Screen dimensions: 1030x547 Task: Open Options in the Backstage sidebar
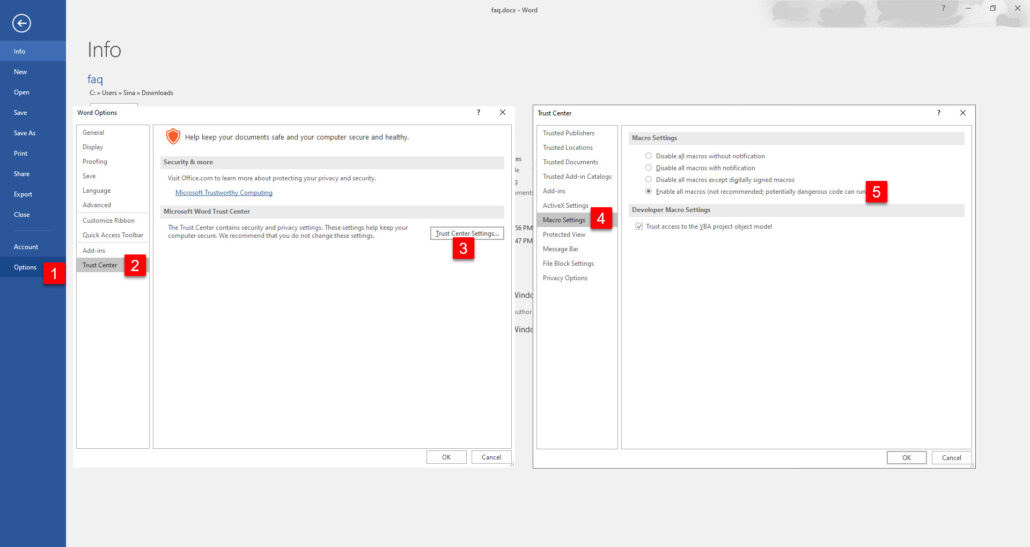(25, 267)
